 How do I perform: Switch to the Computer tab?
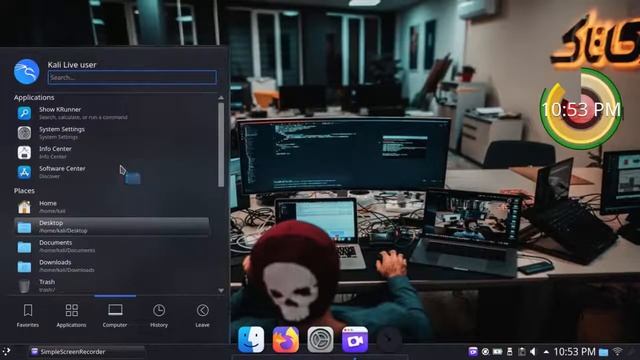[x=115, y=315]
